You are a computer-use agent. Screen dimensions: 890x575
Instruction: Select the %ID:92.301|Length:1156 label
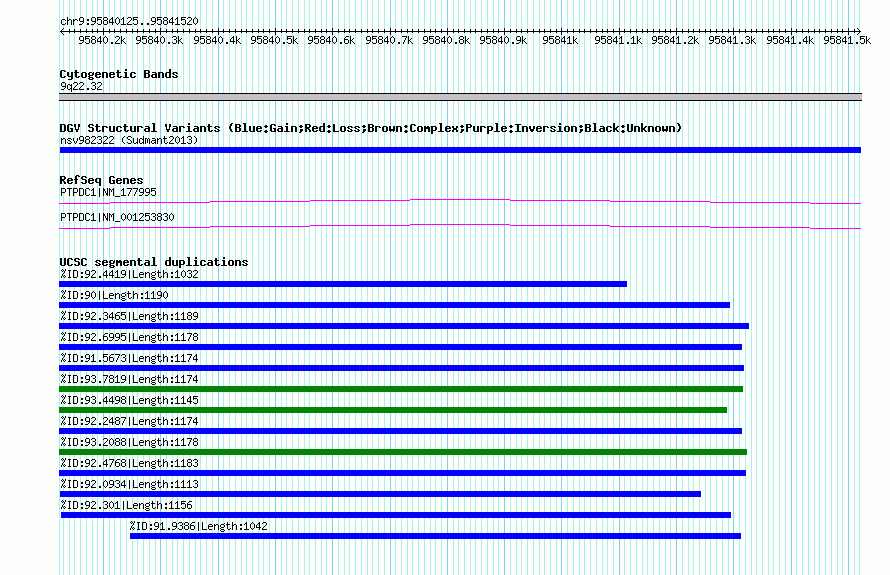click(x=127, y=505)
